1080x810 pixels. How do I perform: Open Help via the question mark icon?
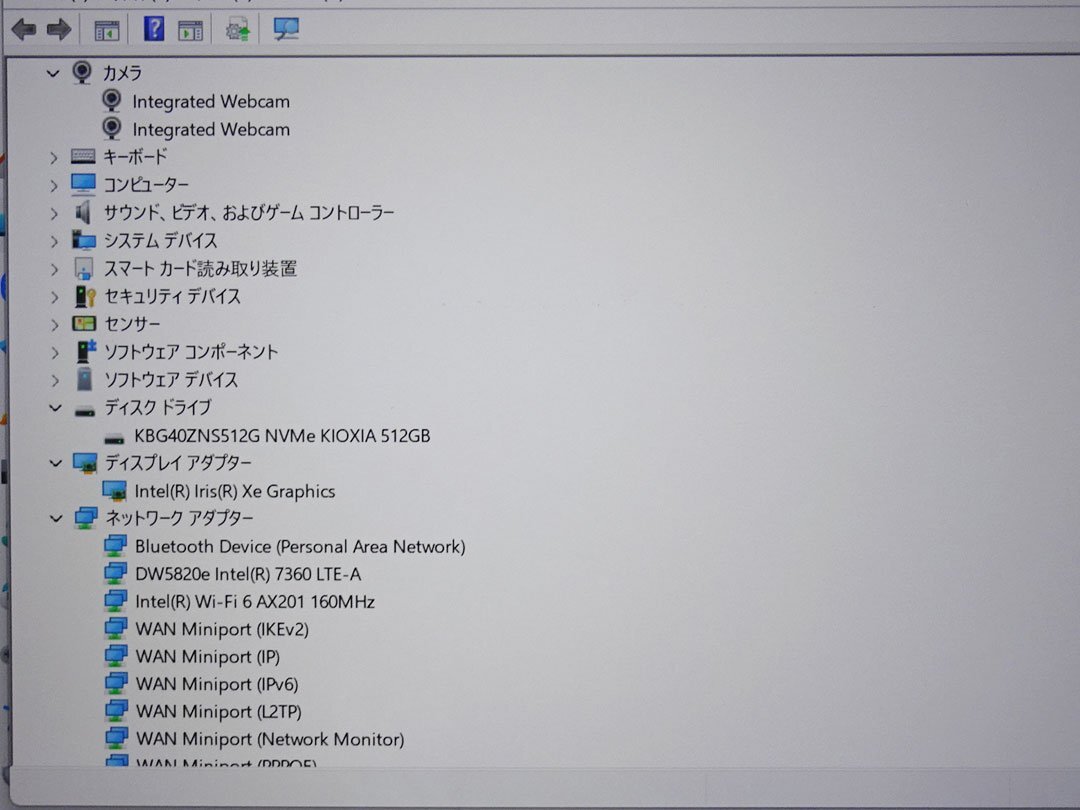(154, 29)
